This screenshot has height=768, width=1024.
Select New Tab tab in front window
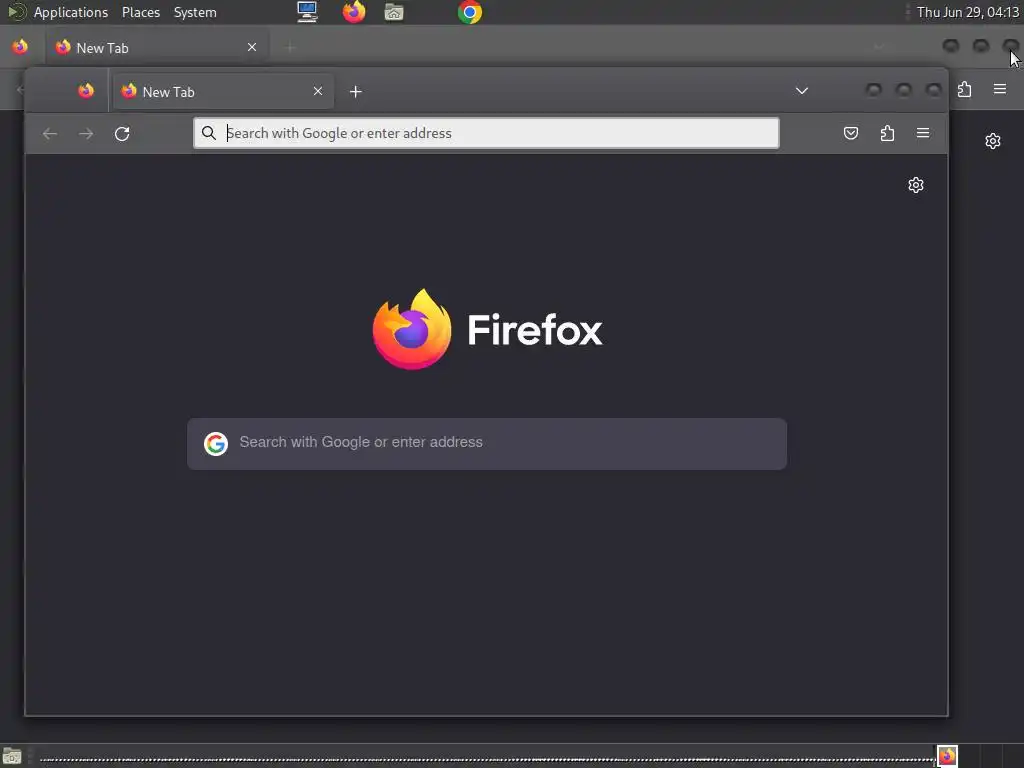(x=223, y=91)
